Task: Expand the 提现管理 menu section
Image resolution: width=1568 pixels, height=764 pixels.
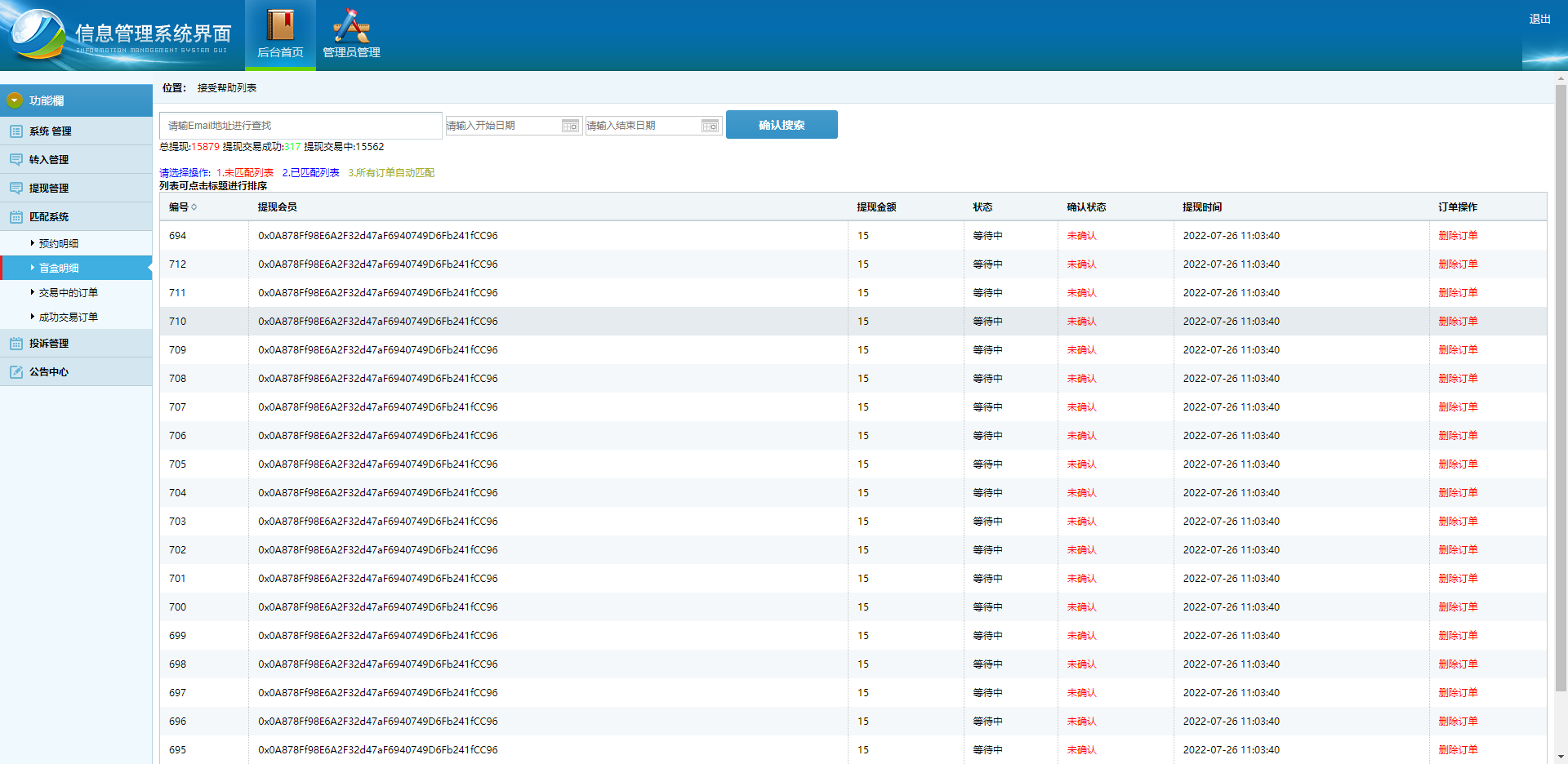Action: [x=49, y=189]
